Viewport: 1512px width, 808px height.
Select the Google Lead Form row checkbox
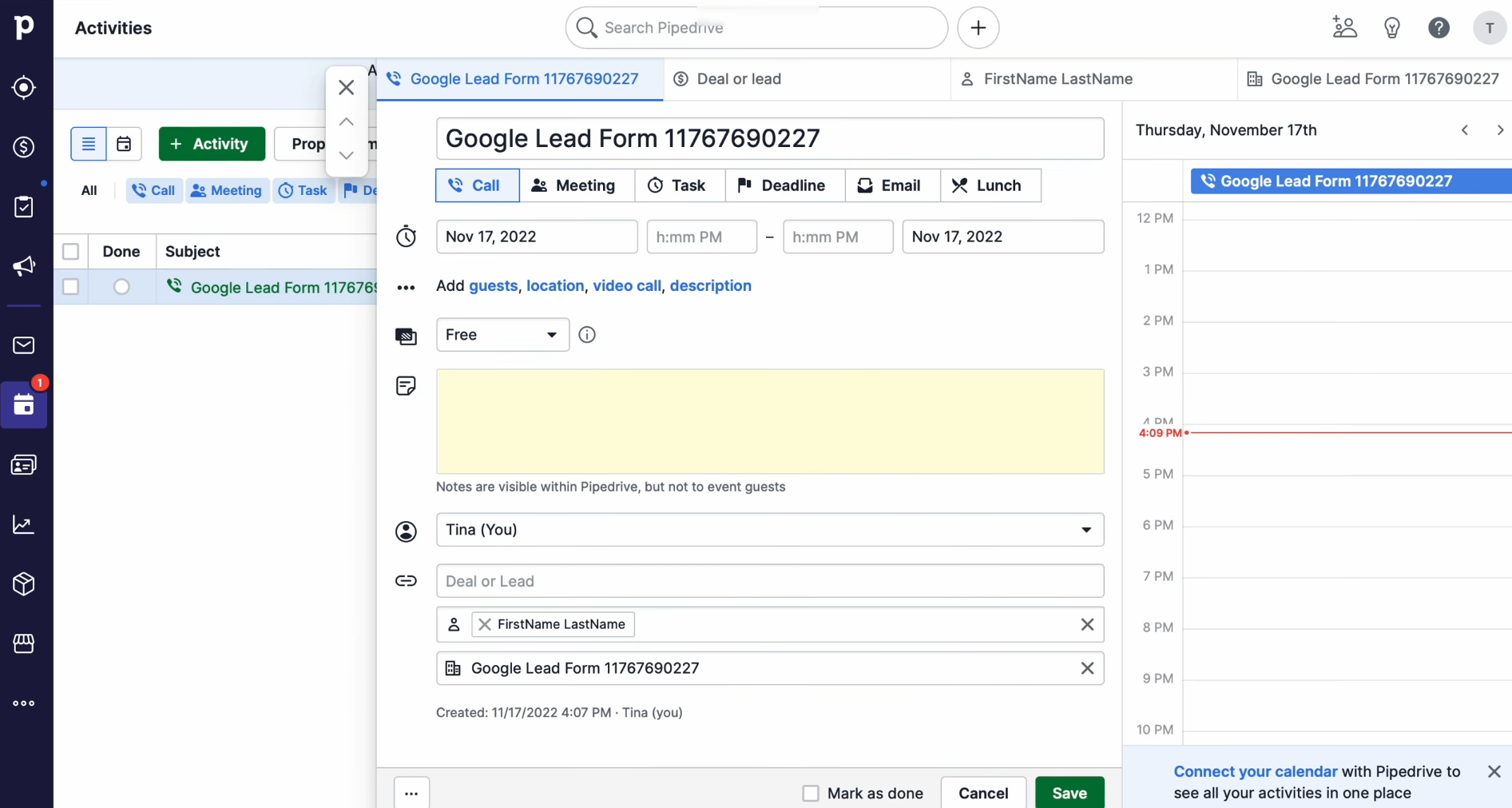(x=71, y=287)
